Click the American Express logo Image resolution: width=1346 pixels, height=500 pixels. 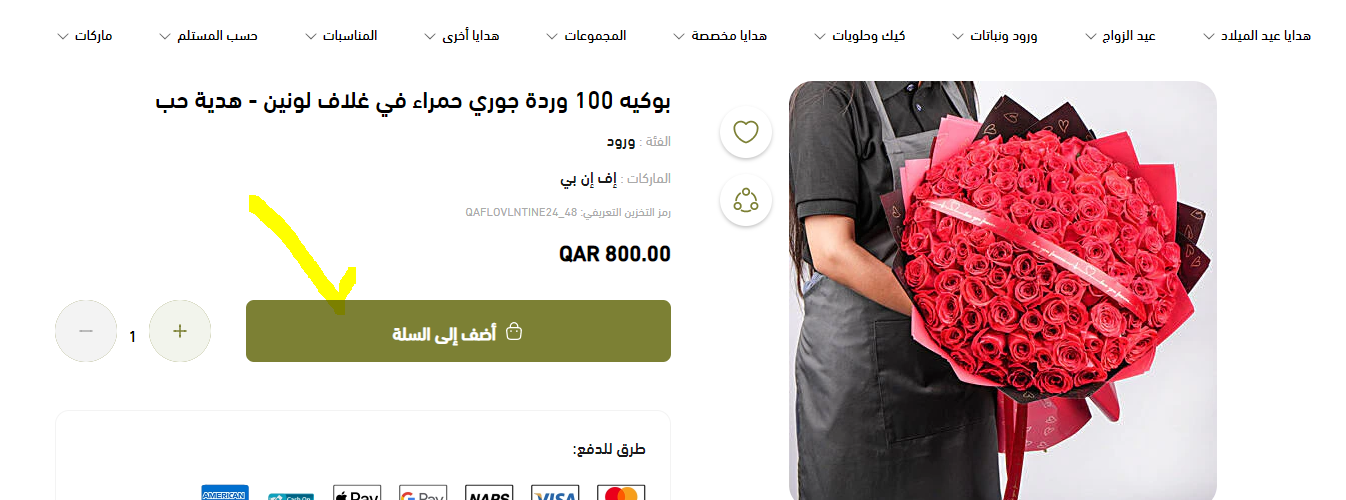(x=225, y=494)
